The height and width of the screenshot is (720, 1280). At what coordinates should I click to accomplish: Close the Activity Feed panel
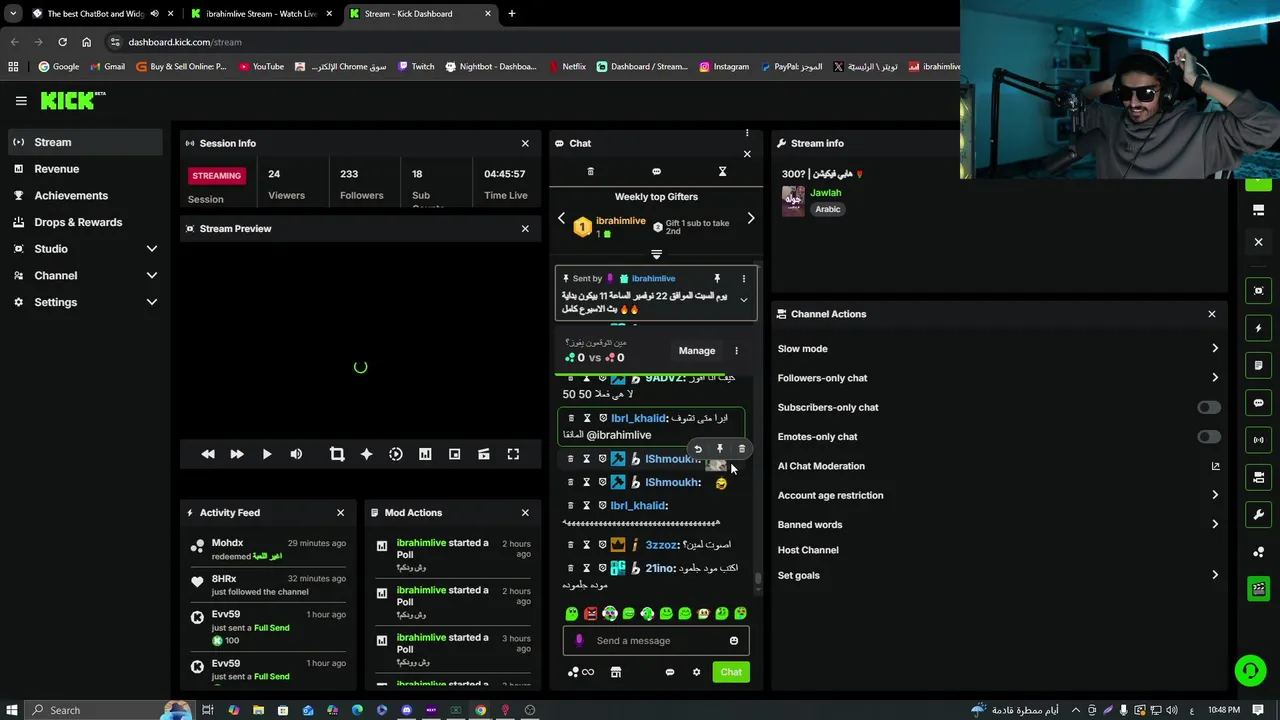click(340, 512)
